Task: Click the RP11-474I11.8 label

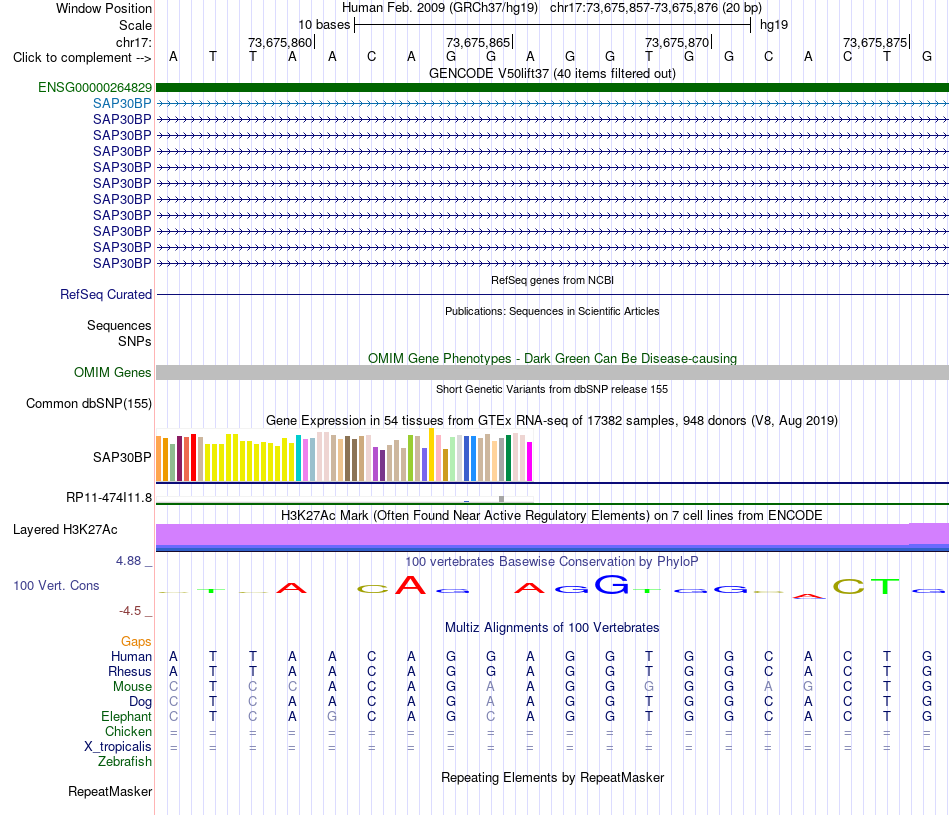Action: 108,497
